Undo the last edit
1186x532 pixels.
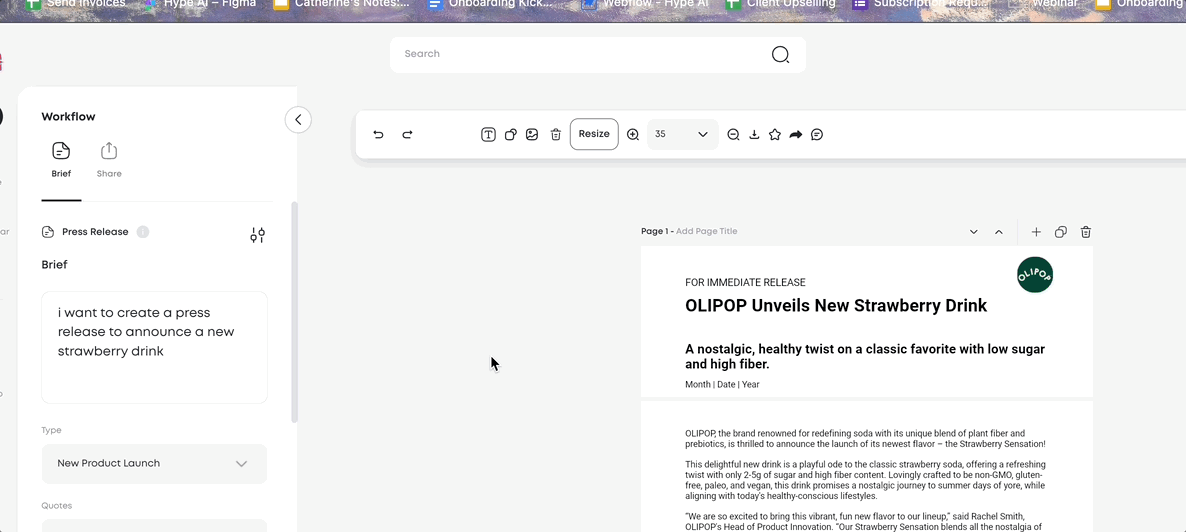378,135
